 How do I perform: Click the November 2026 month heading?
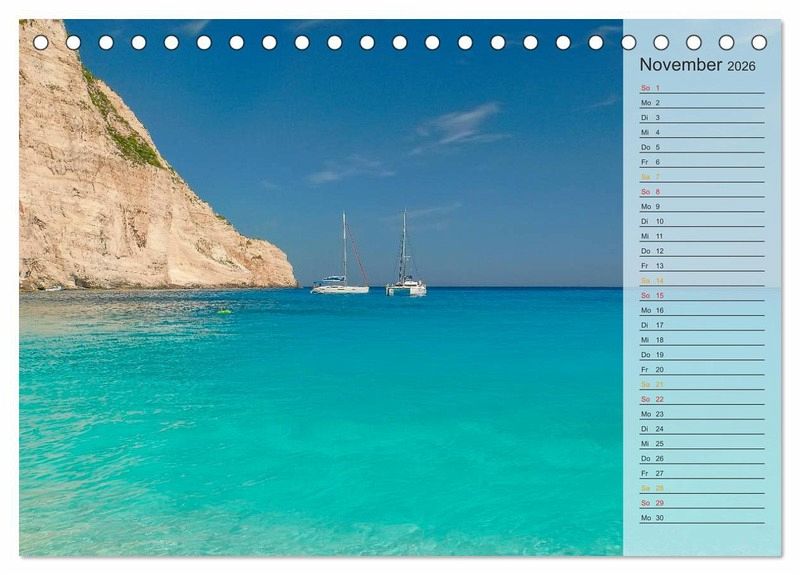(697, 65)
